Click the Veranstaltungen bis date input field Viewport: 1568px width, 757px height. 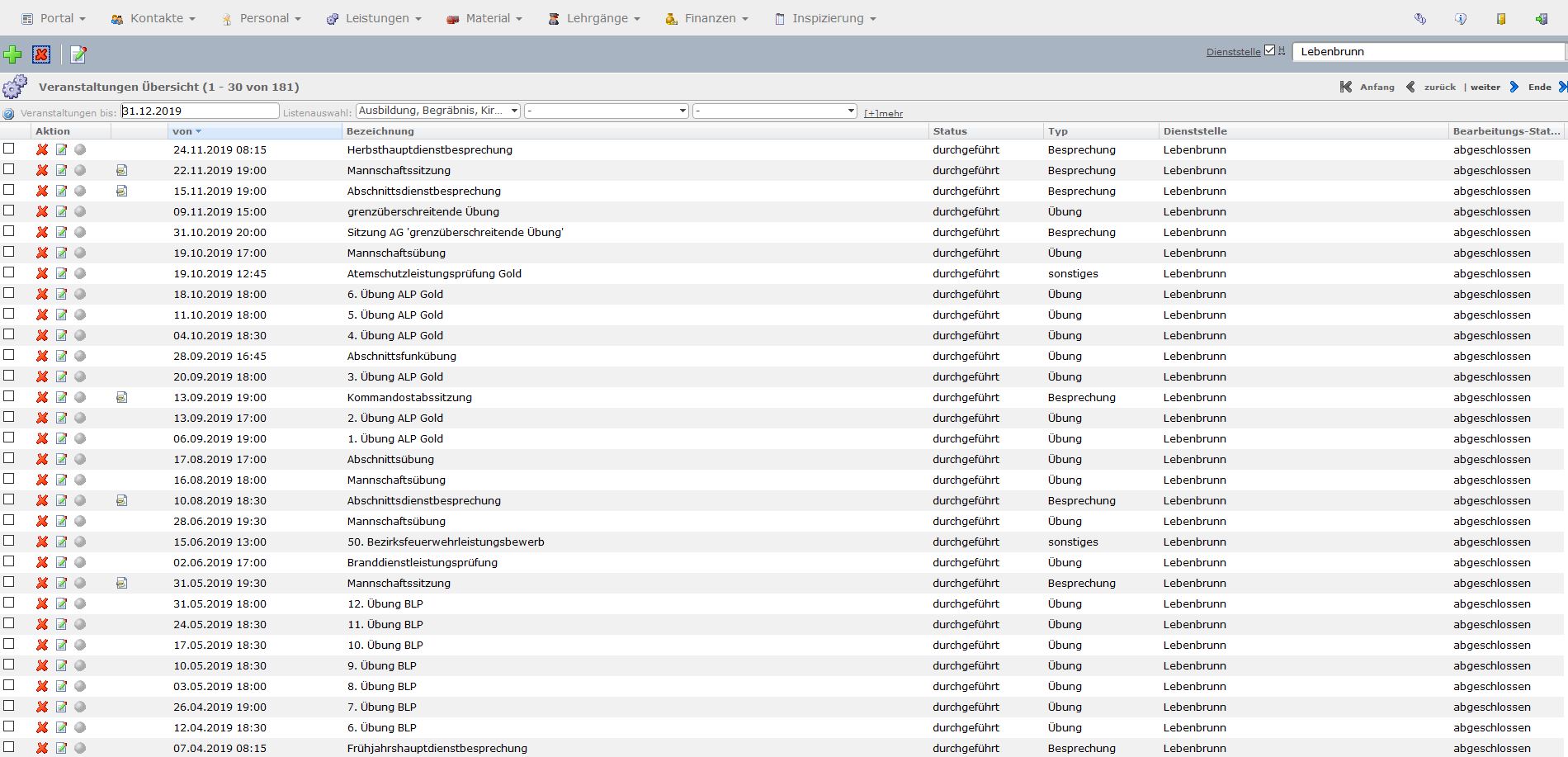coord(200,111)
